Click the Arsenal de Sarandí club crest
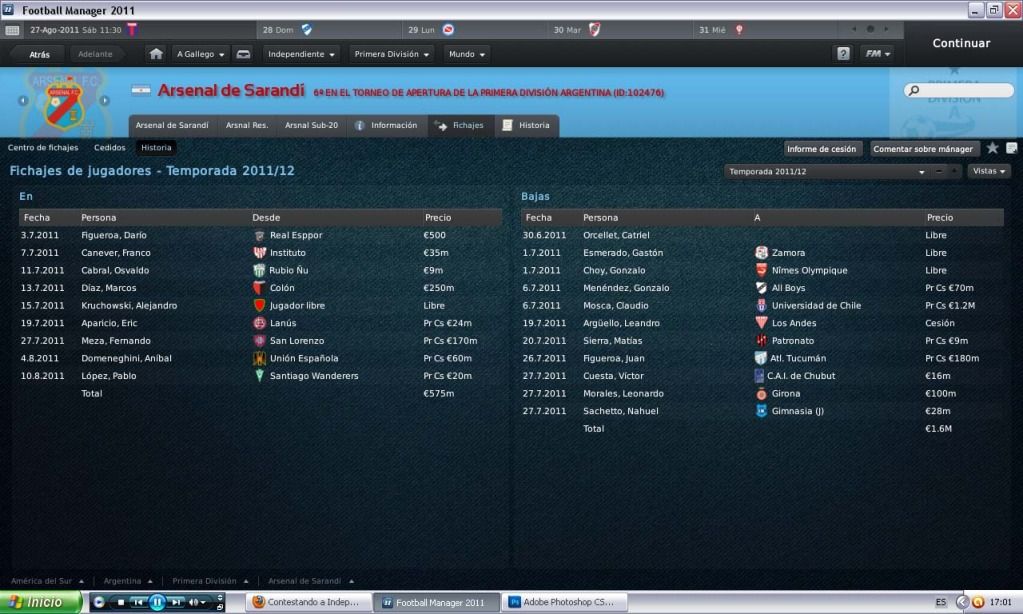The height and width of the screenshot is (614, 1023). (63, 104)
